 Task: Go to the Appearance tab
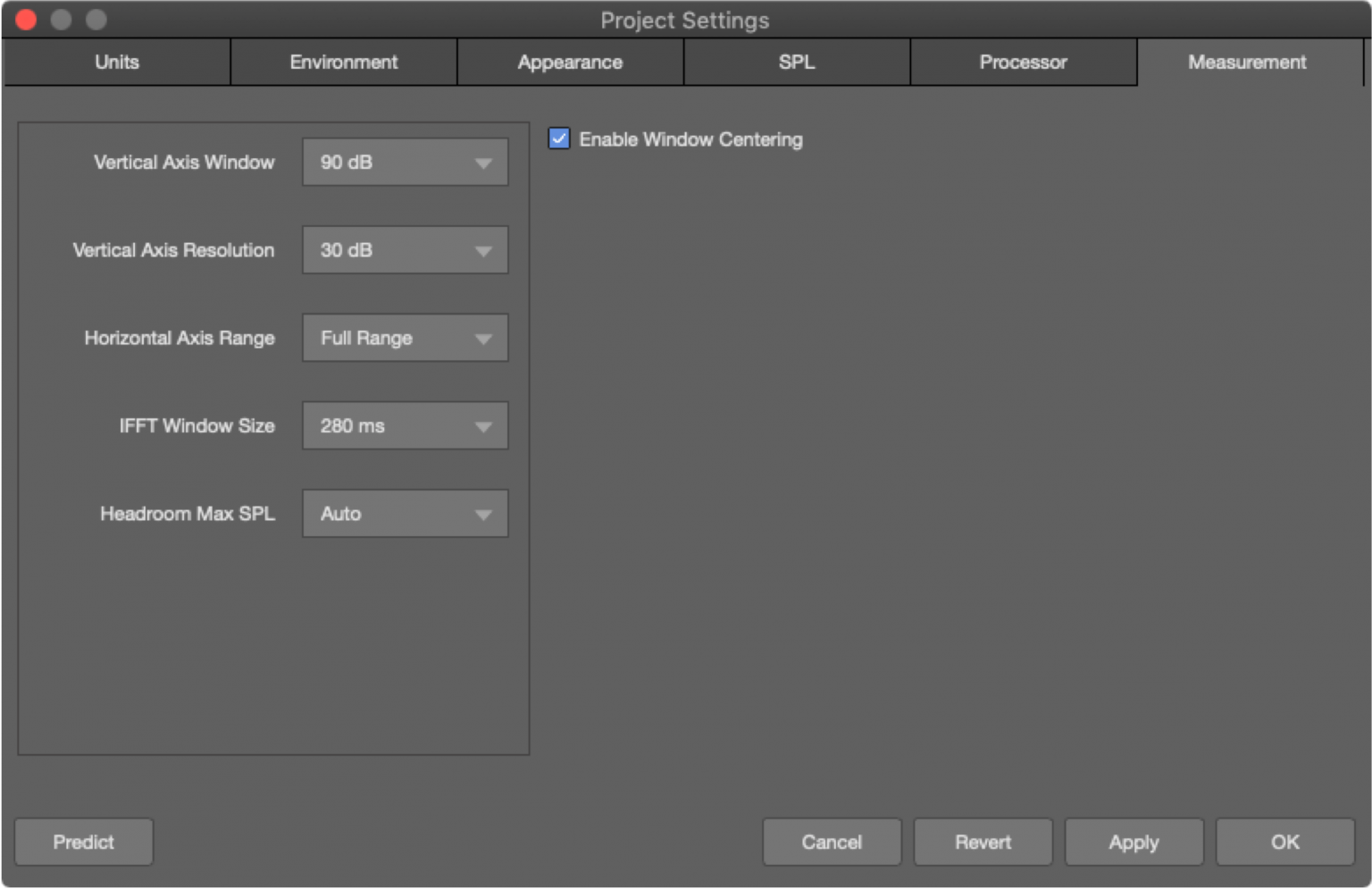(x=570, y=63)
